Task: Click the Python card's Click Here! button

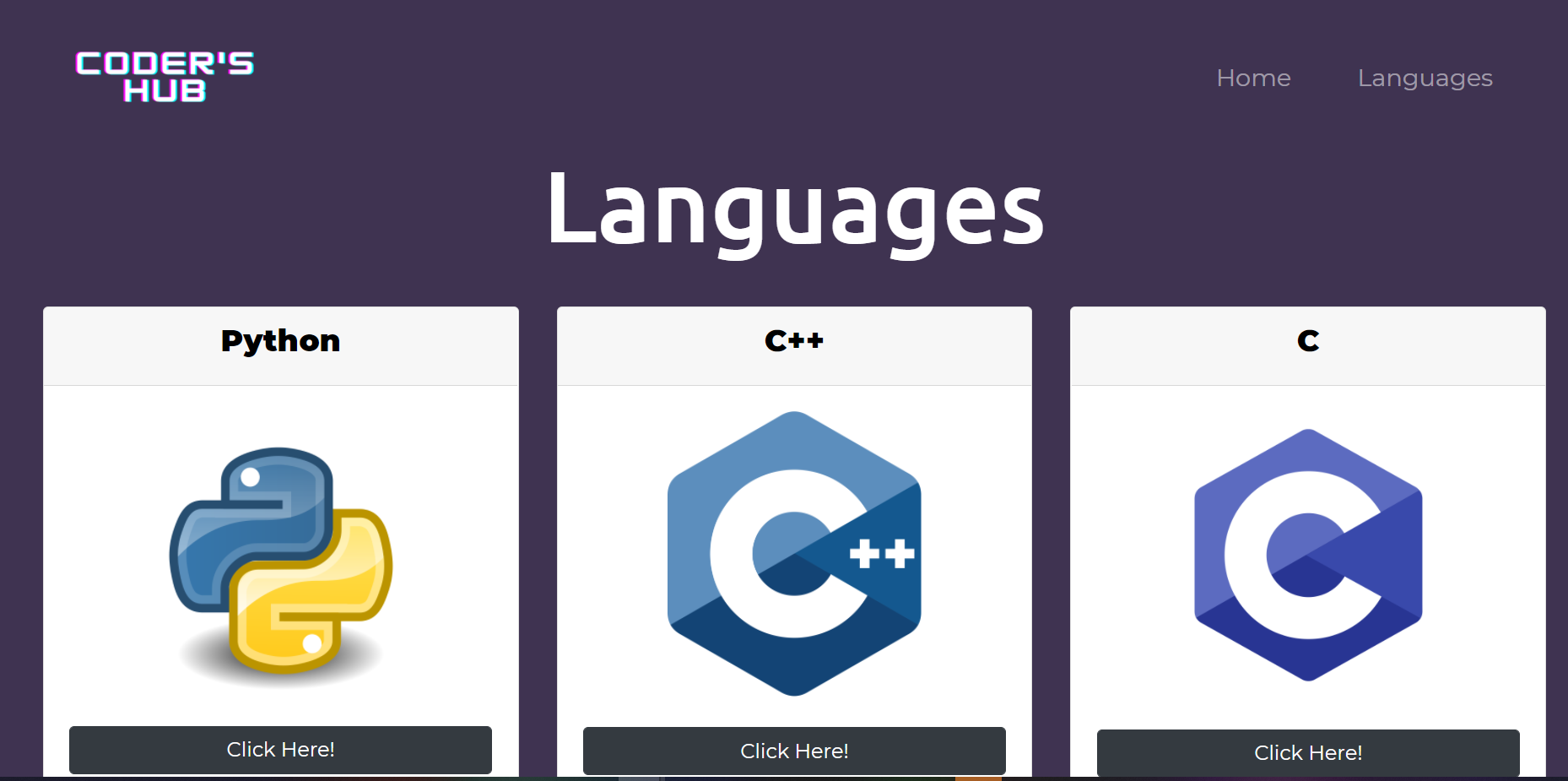Action: 280,750
